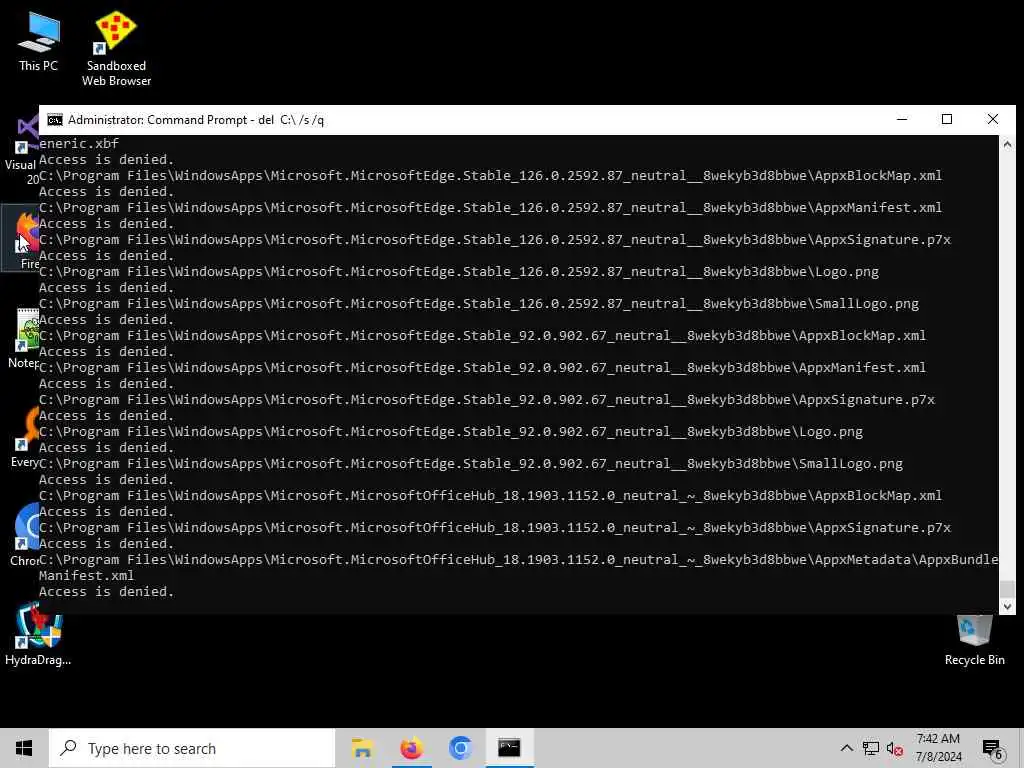Click the 92.0.902.67 AppxBlockMap.xml path line
Image resolution: width=1024 pixels, height=768 pixels.
coord(483,336)
